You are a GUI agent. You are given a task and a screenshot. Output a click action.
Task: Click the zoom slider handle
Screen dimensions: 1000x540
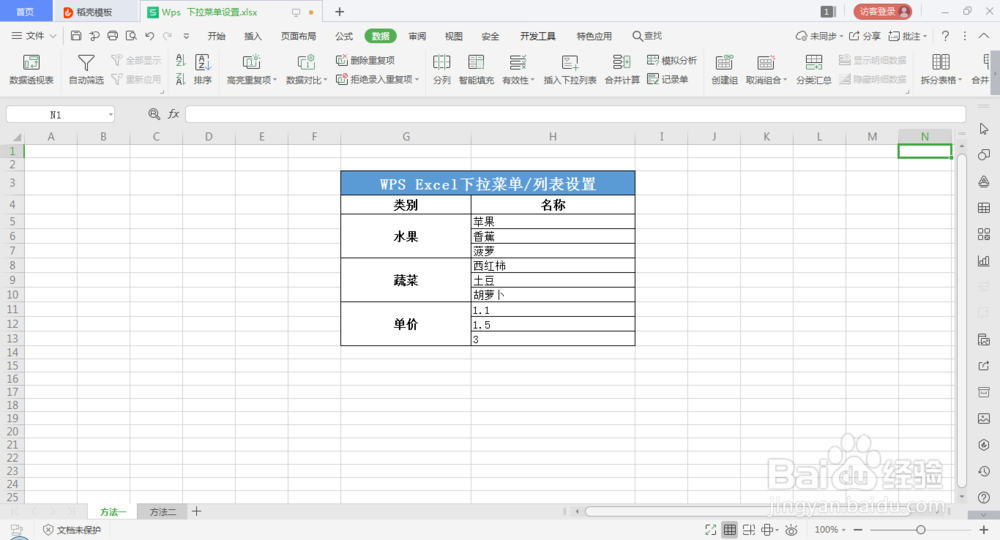[x=920, y=529]
